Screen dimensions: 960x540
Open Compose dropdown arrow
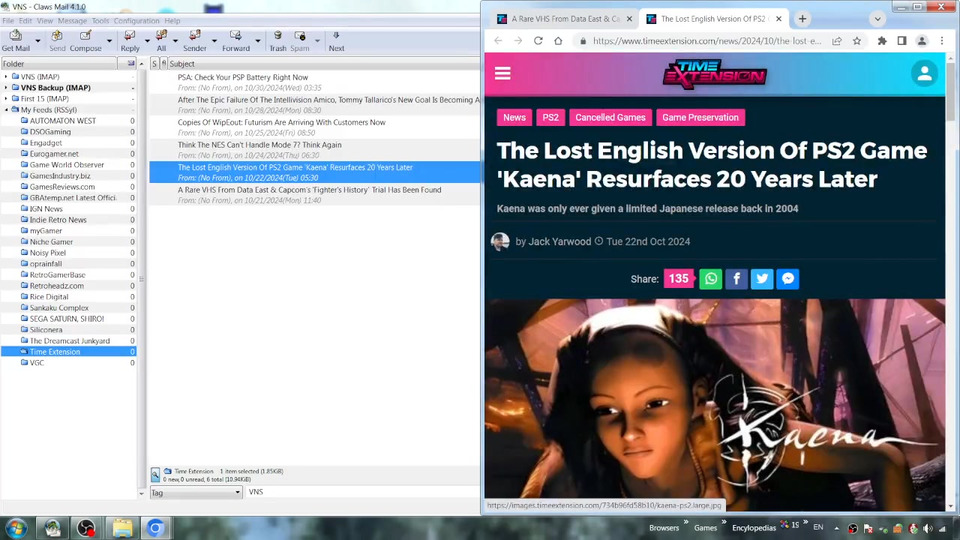pos(110,41)
